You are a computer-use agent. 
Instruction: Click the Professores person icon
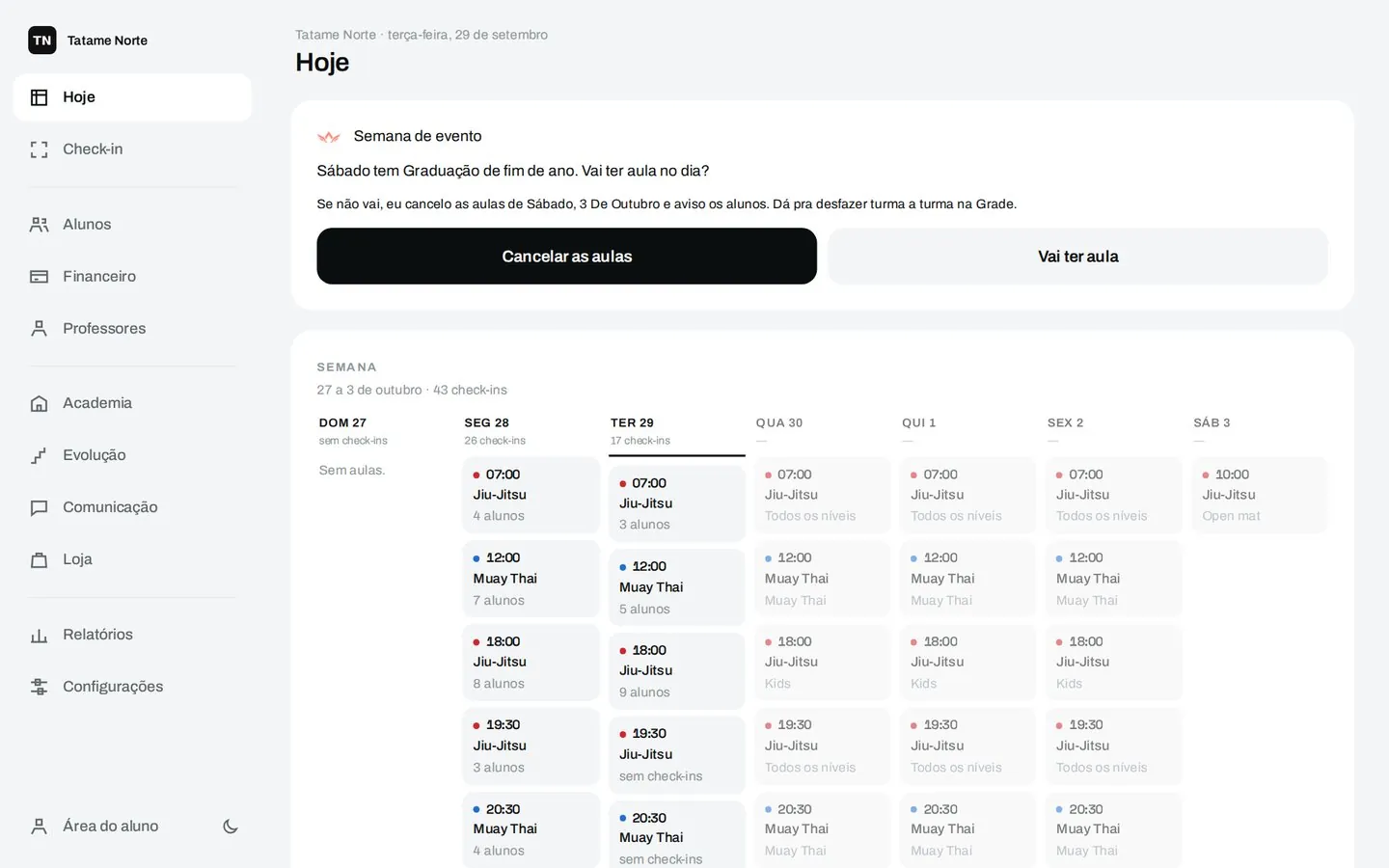(40, 329)
